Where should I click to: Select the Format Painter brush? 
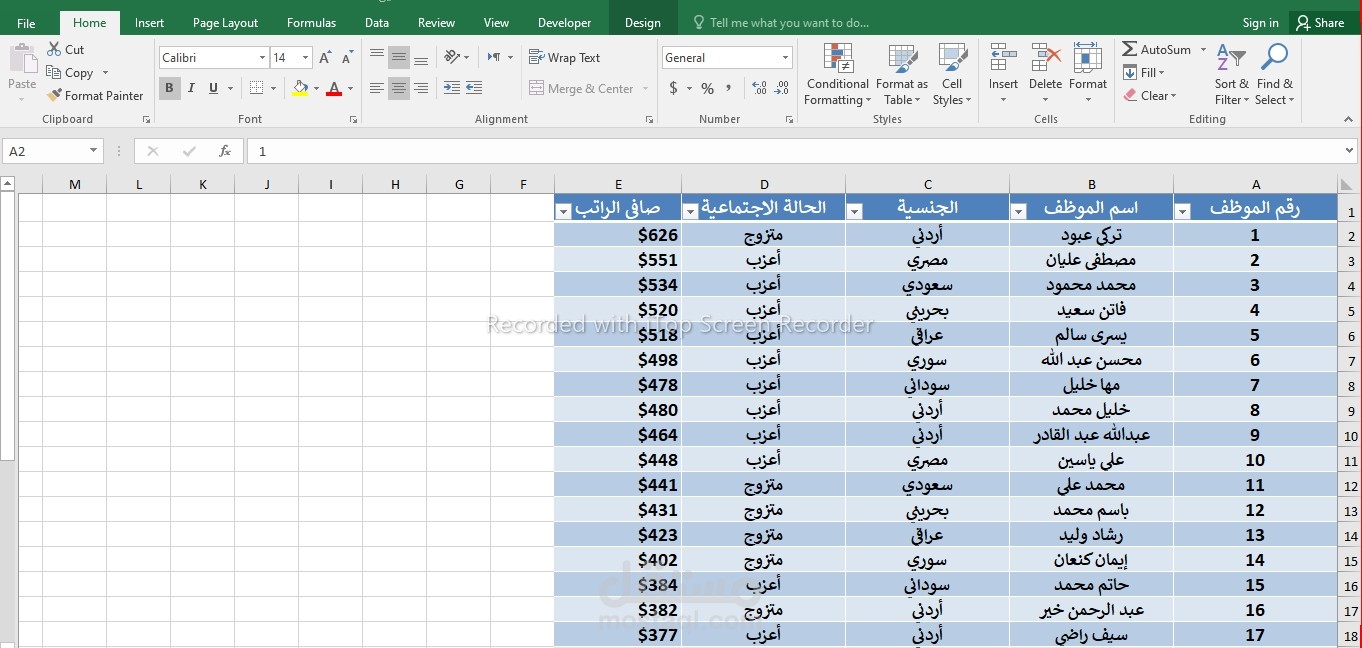(x=54, y=95)
